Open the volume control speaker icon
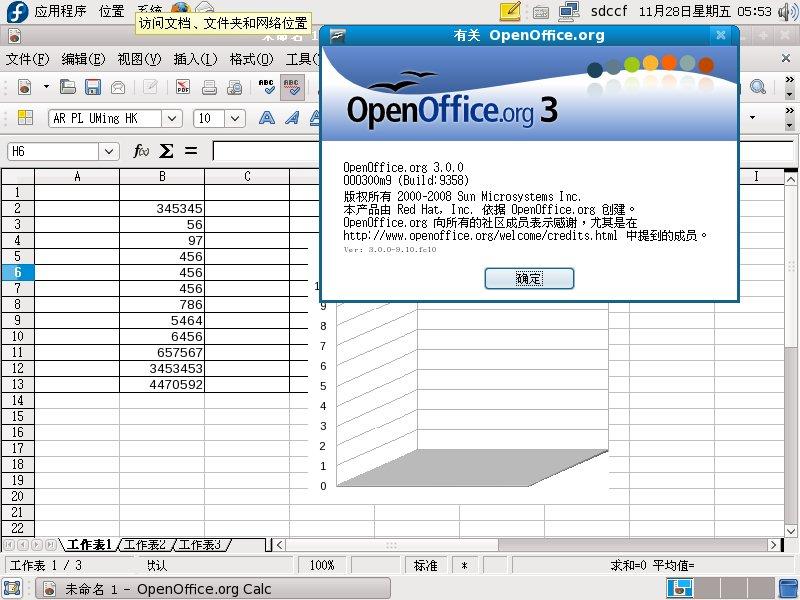 788,12
